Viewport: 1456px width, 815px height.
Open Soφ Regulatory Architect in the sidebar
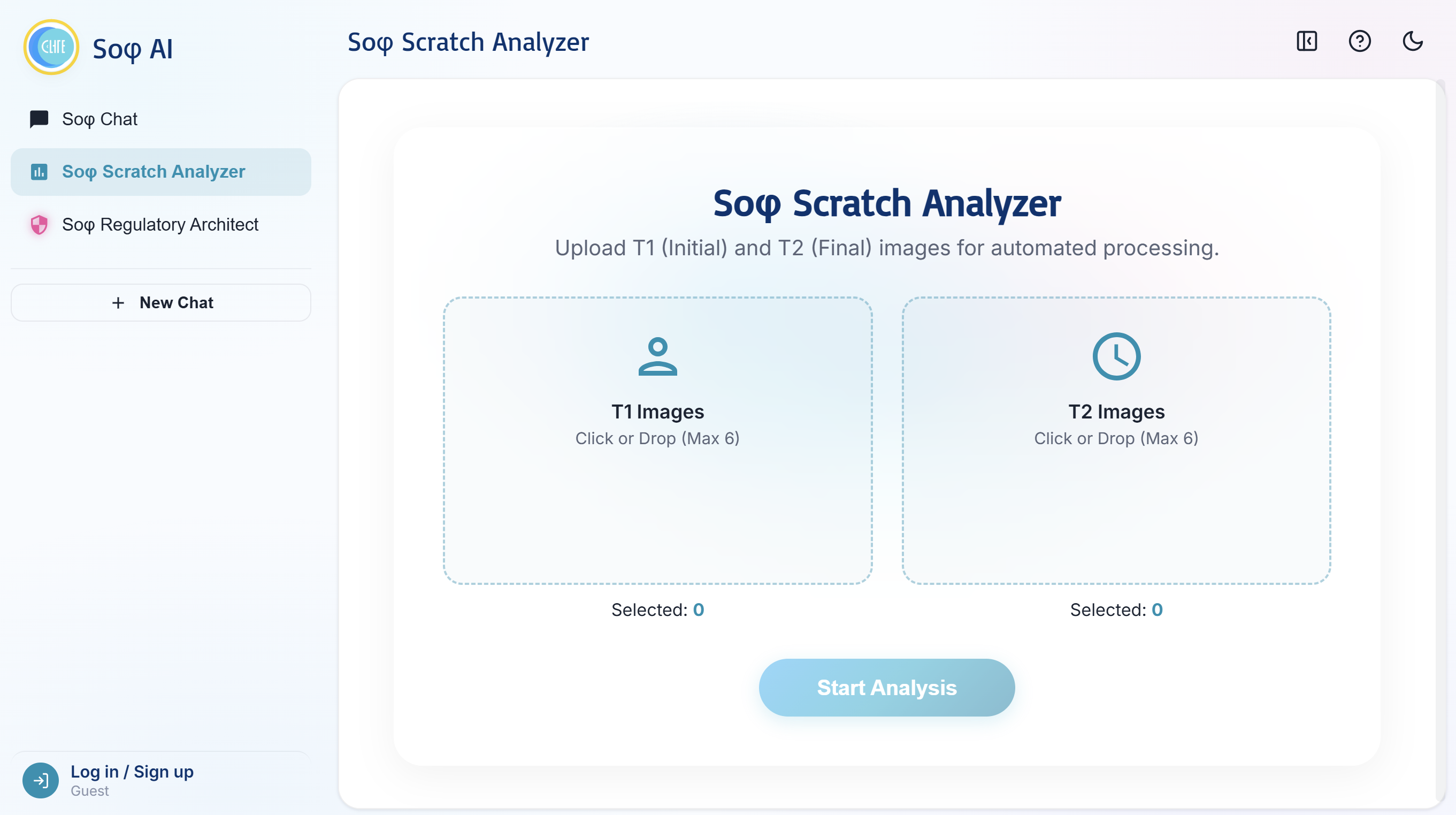pyautogui.click(x=161, y=225)
